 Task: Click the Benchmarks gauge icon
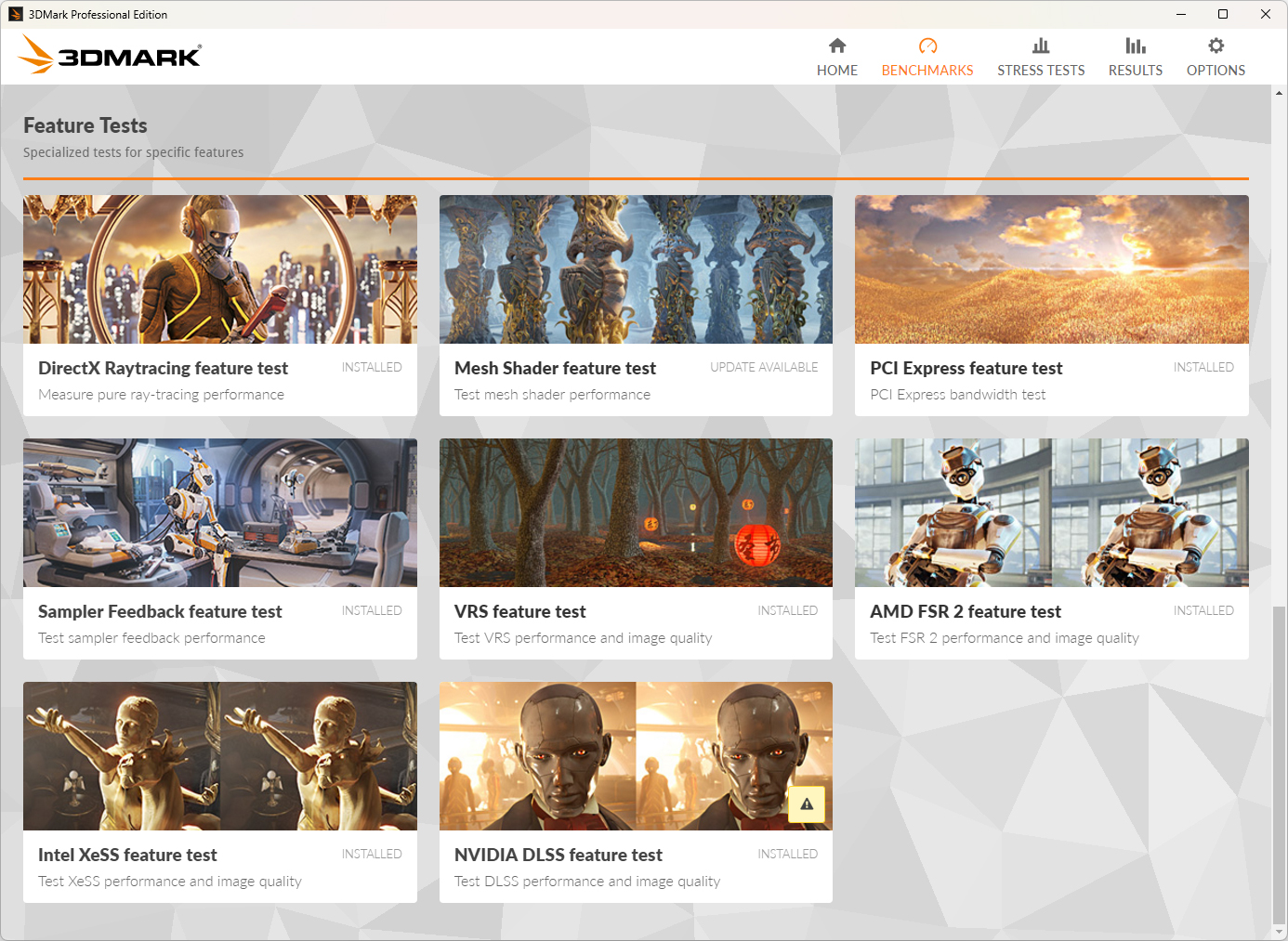pos(927,46)
